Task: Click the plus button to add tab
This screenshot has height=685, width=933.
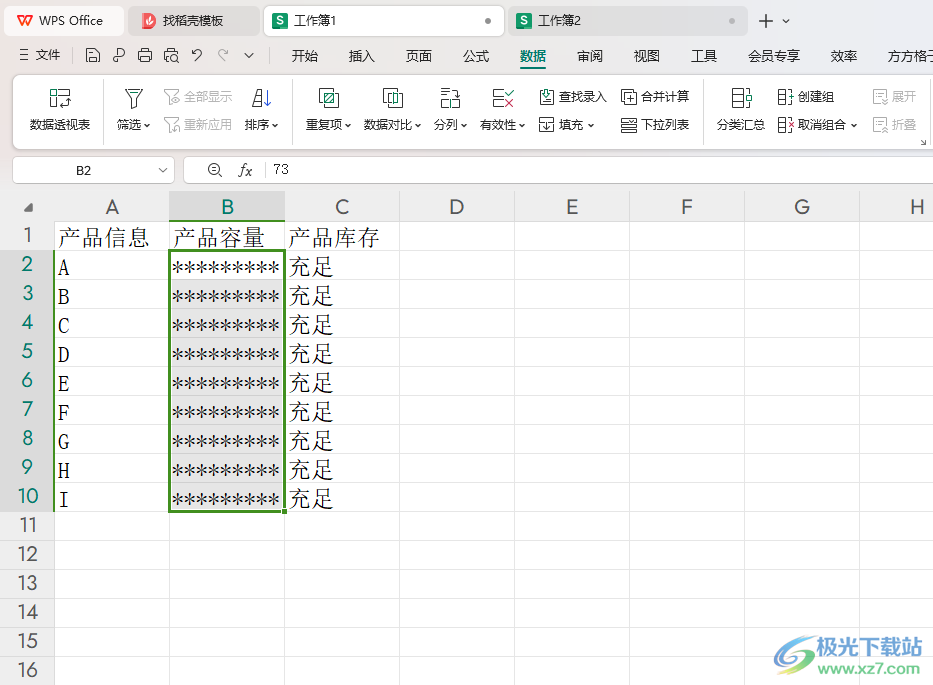Action: coord(766,21)
